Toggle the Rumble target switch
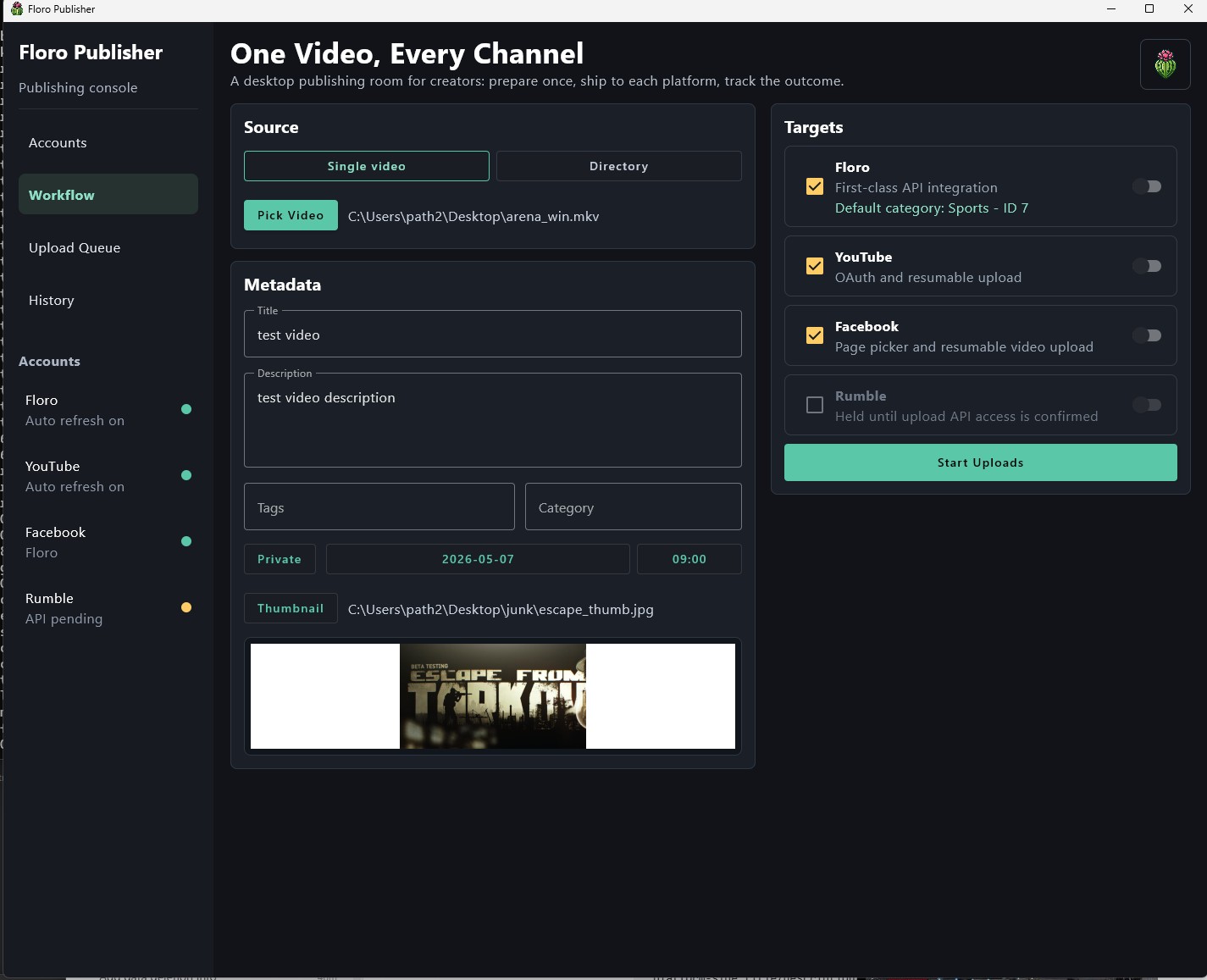Image resolution: width=1207 pixels, height=980 pixels. [x=1147, y=405]
